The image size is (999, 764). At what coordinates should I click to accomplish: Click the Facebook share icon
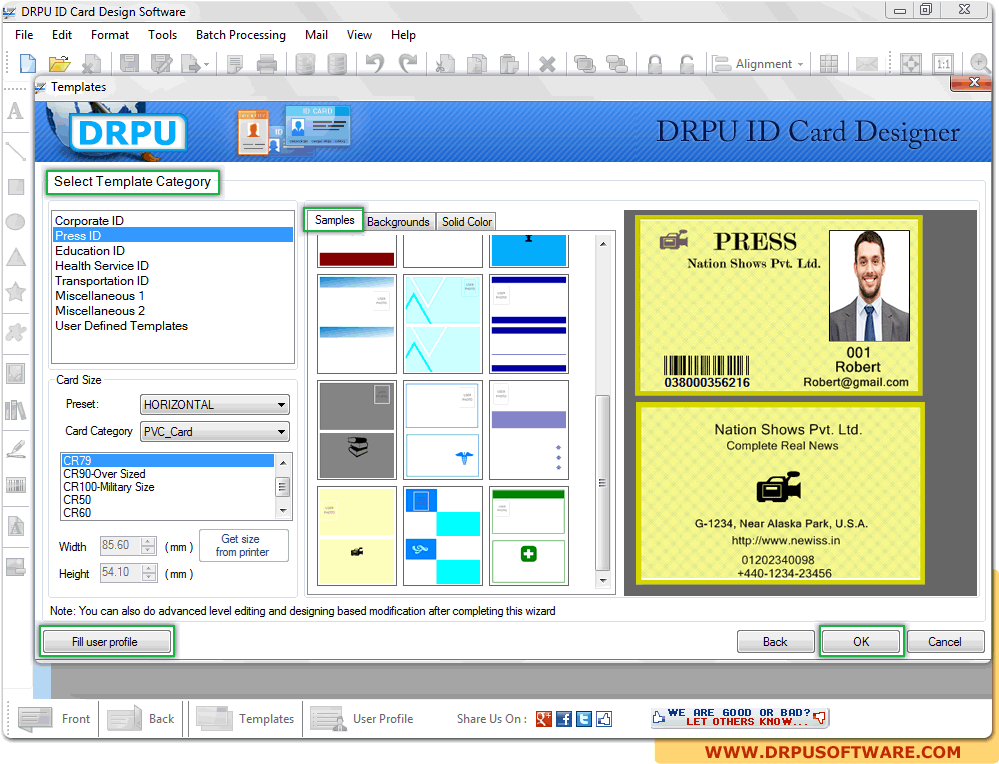564,719
